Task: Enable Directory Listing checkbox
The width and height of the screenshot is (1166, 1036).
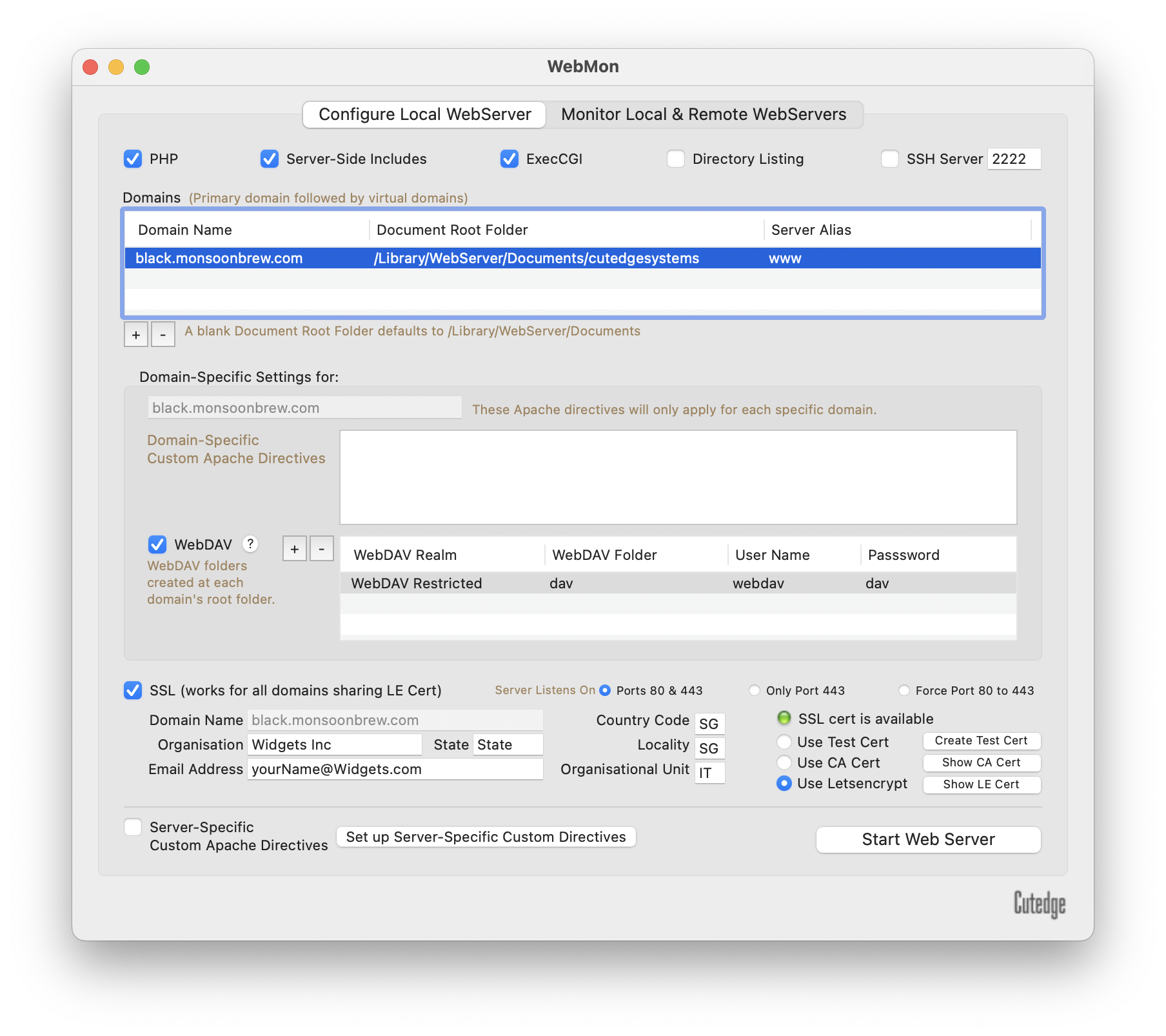Action: tap(676, 159)
